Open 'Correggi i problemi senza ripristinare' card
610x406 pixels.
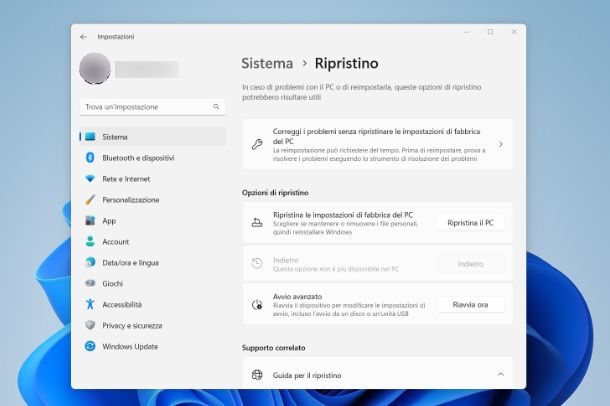[x=378, y=144]
